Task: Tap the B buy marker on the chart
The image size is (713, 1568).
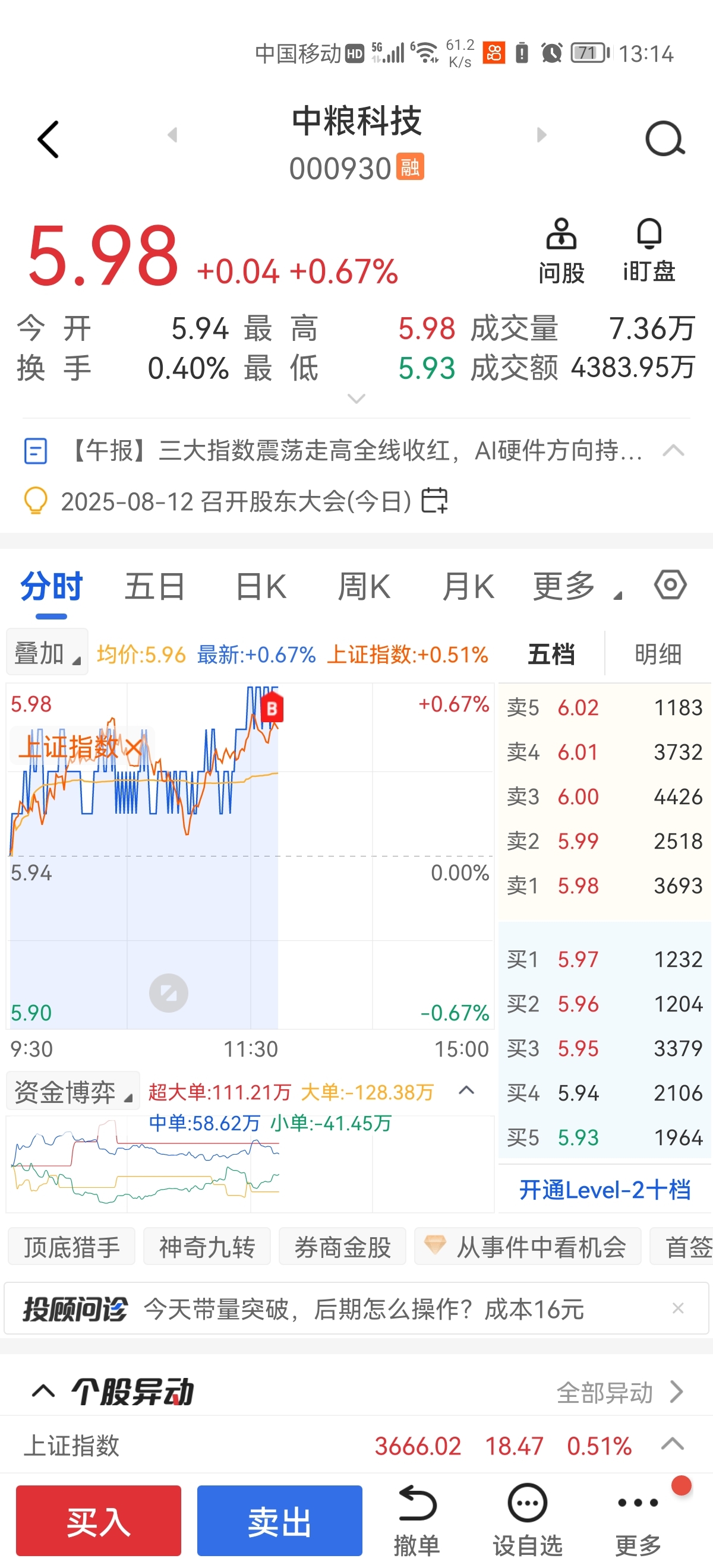Action: coord(272,707)
